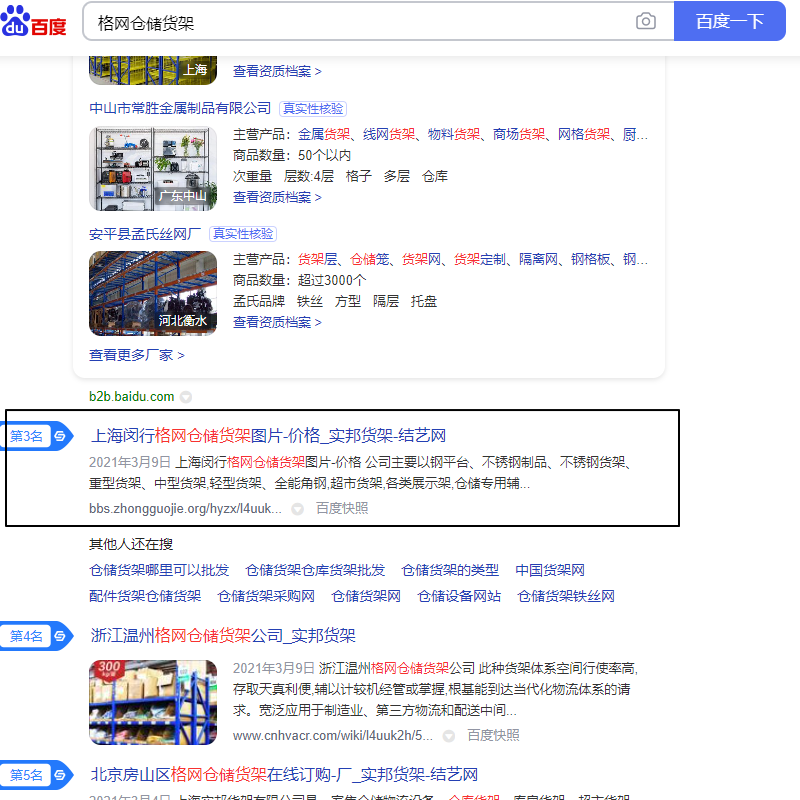
Task: Search 仓储货架采购网 suggestion
Action: pyautogui.click(x=266, y=596)
